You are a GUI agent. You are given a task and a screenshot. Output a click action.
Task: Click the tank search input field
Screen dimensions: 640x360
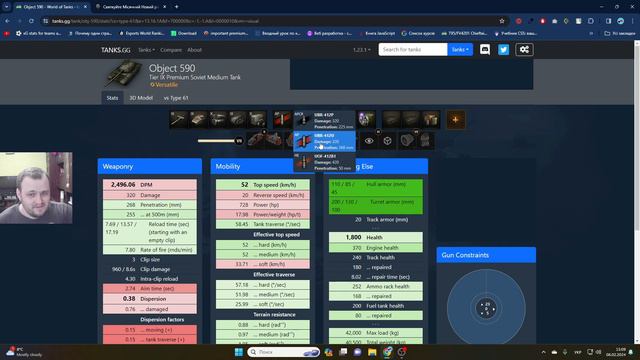pos(413,49)
